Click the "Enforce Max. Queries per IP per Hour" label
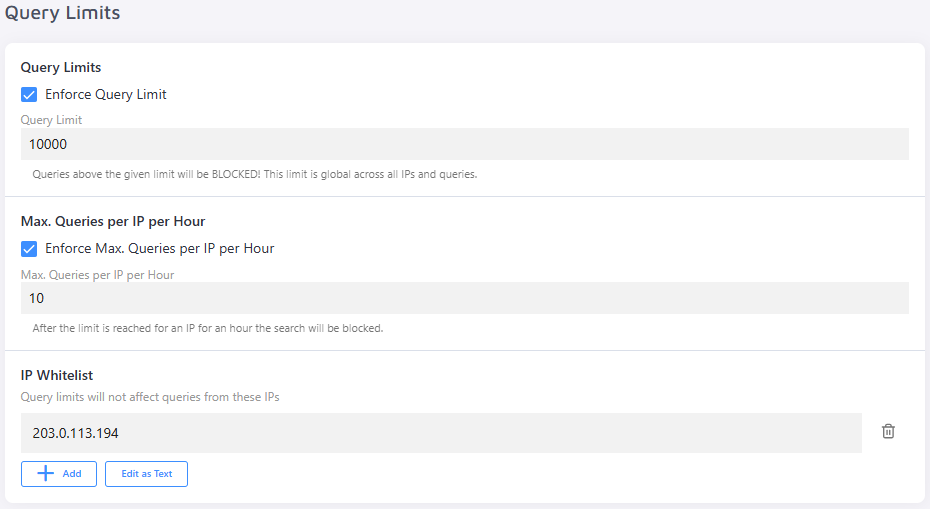 pyautogui.click(x=160, y=248)
